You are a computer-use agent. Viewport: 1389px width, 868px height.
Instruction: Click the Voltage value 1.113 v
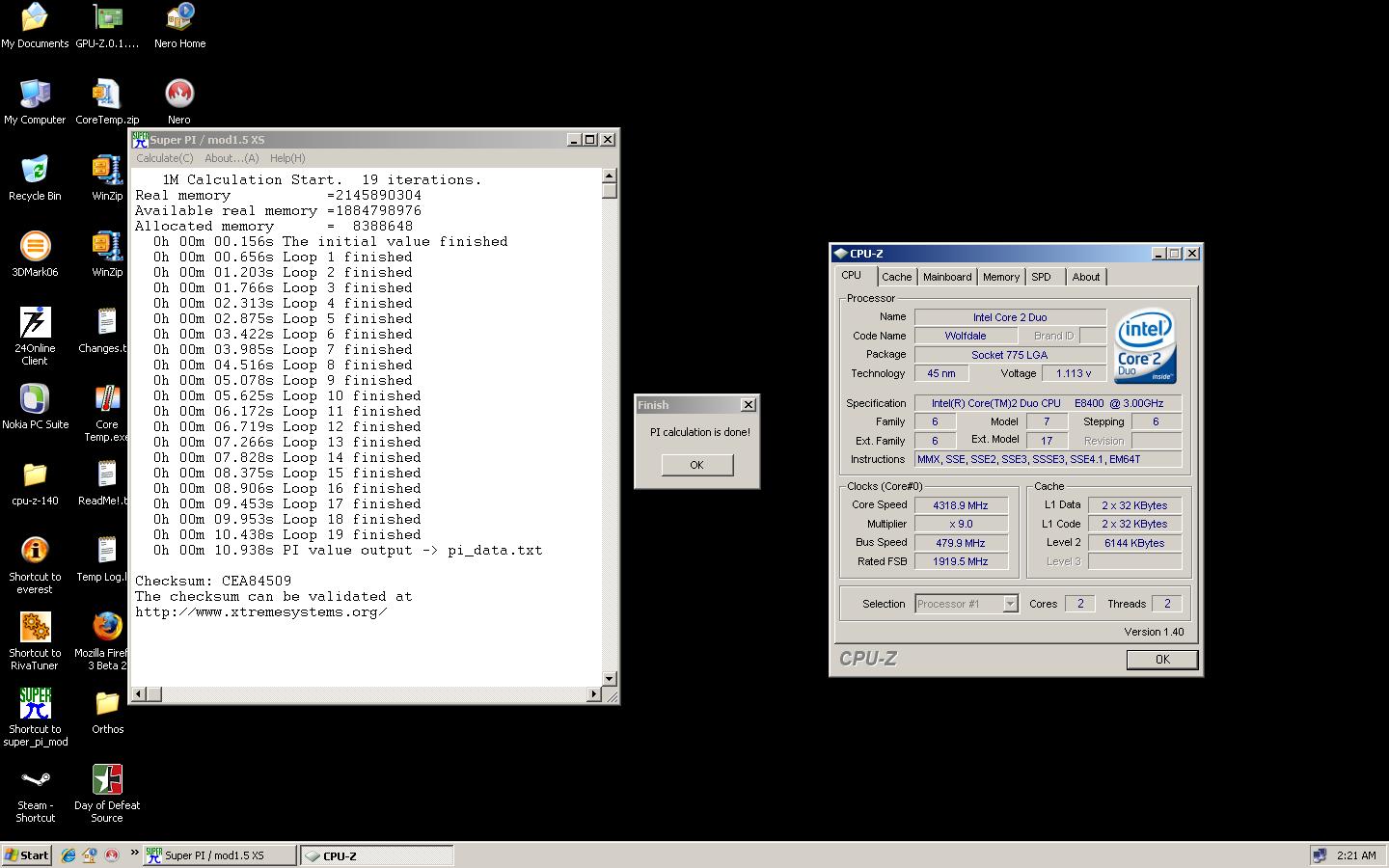tap(1074, 373)
